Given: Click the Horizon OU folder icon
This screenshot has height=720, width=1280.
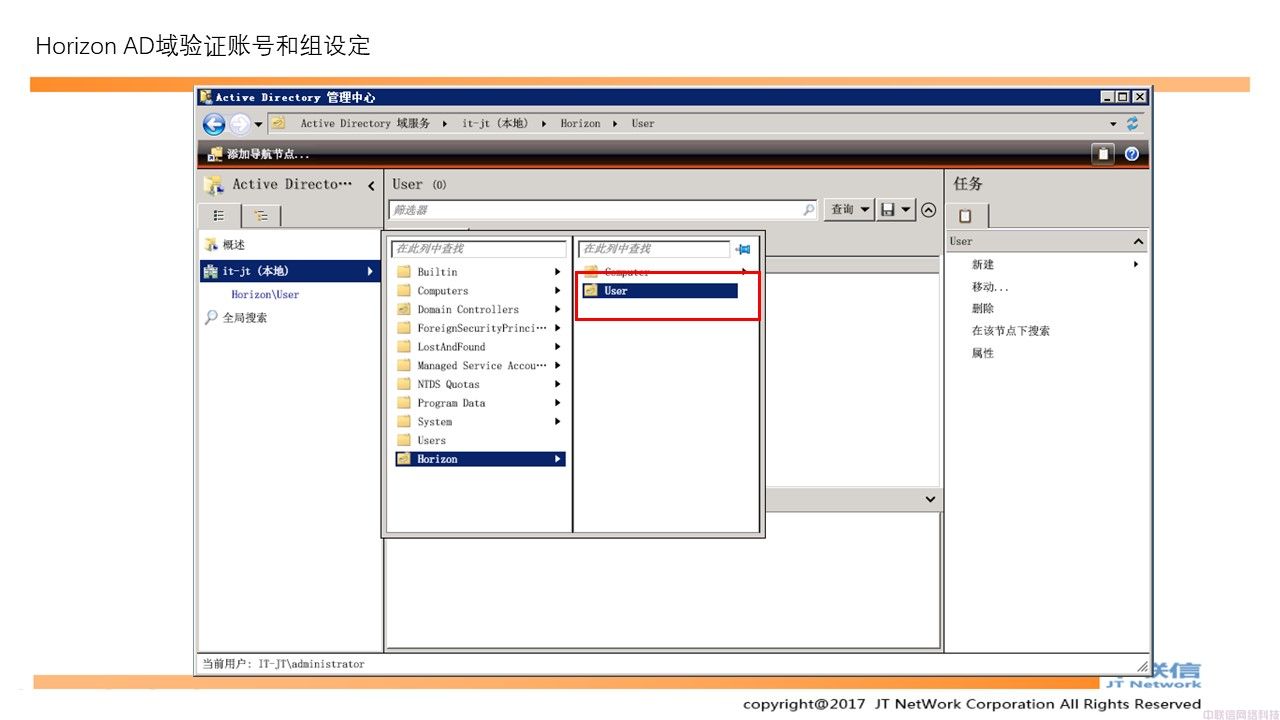Looking at the screenshot, I should (404, 459).
